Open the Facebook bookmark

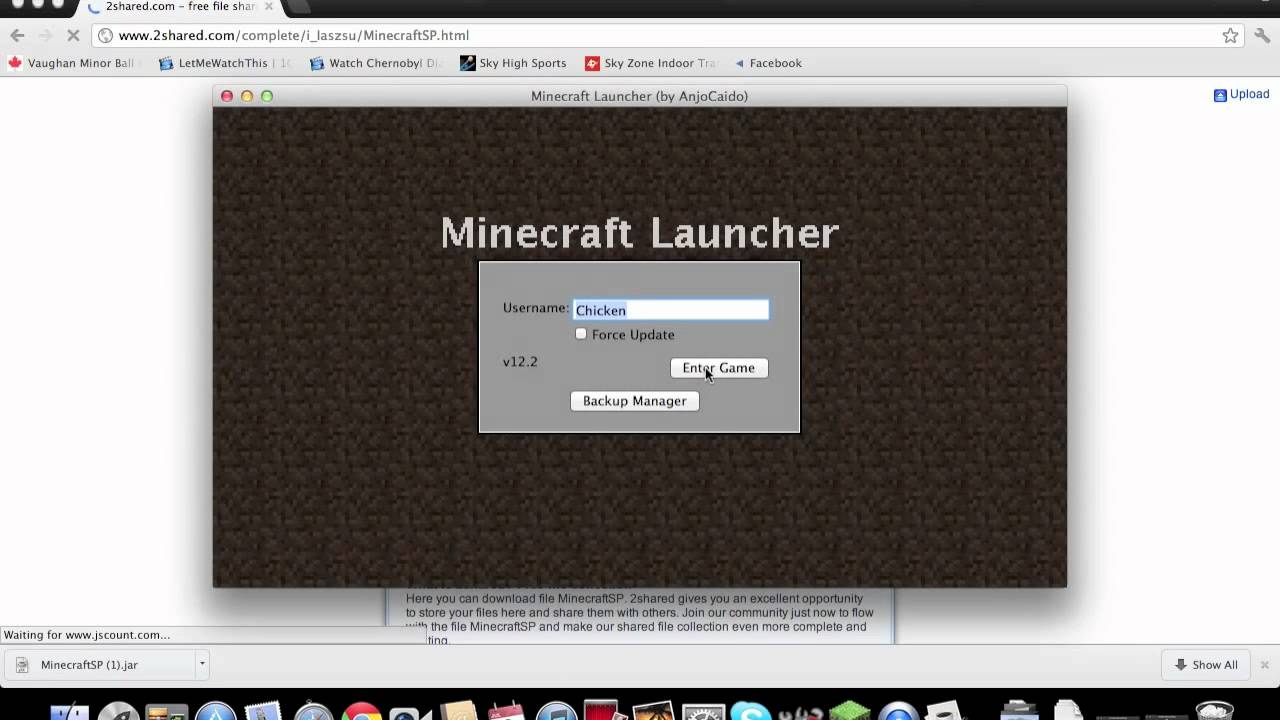[768, 63]
